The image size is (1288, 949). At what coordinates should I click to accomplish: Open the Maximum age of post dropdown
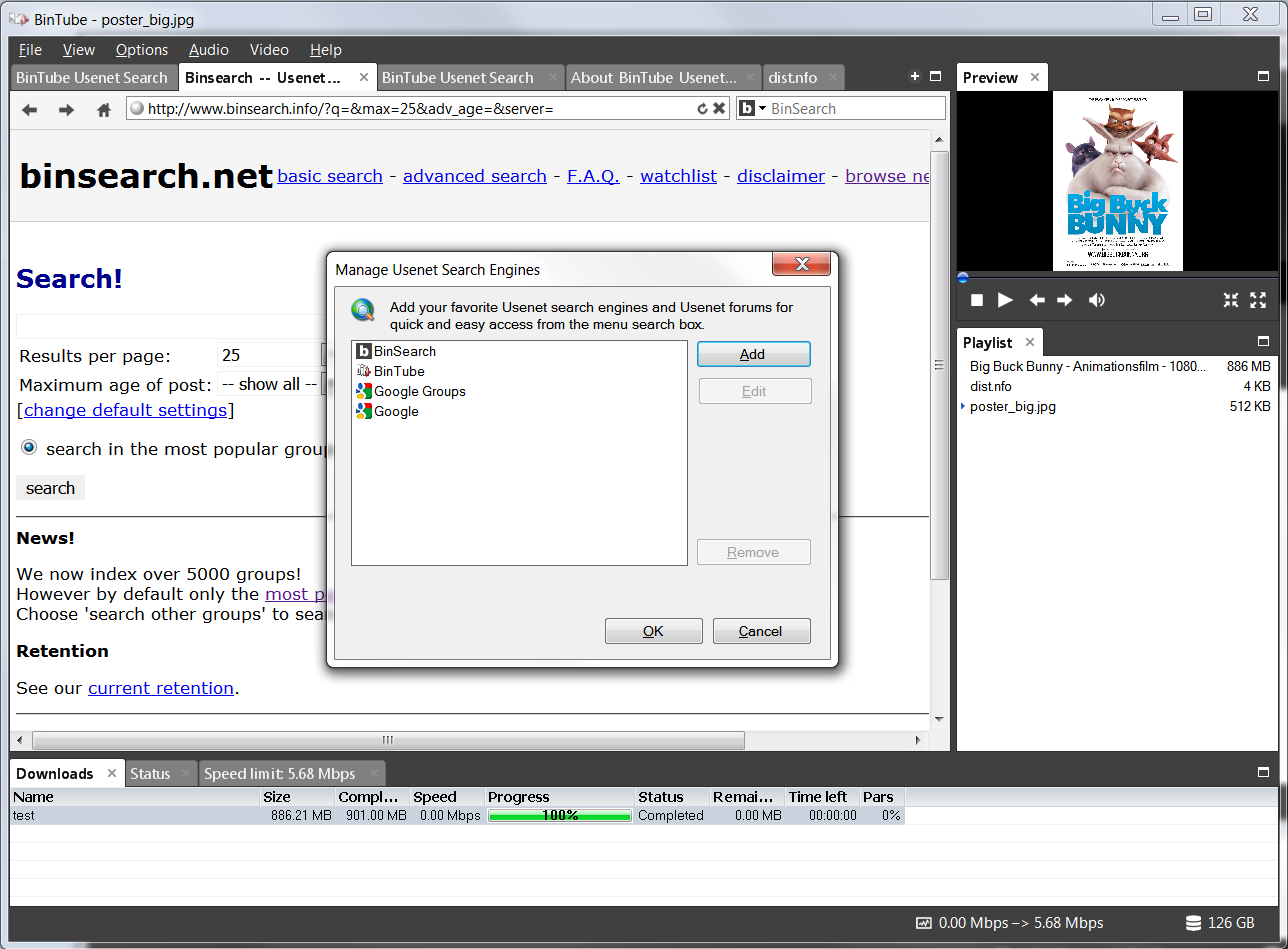pos(272,384)
